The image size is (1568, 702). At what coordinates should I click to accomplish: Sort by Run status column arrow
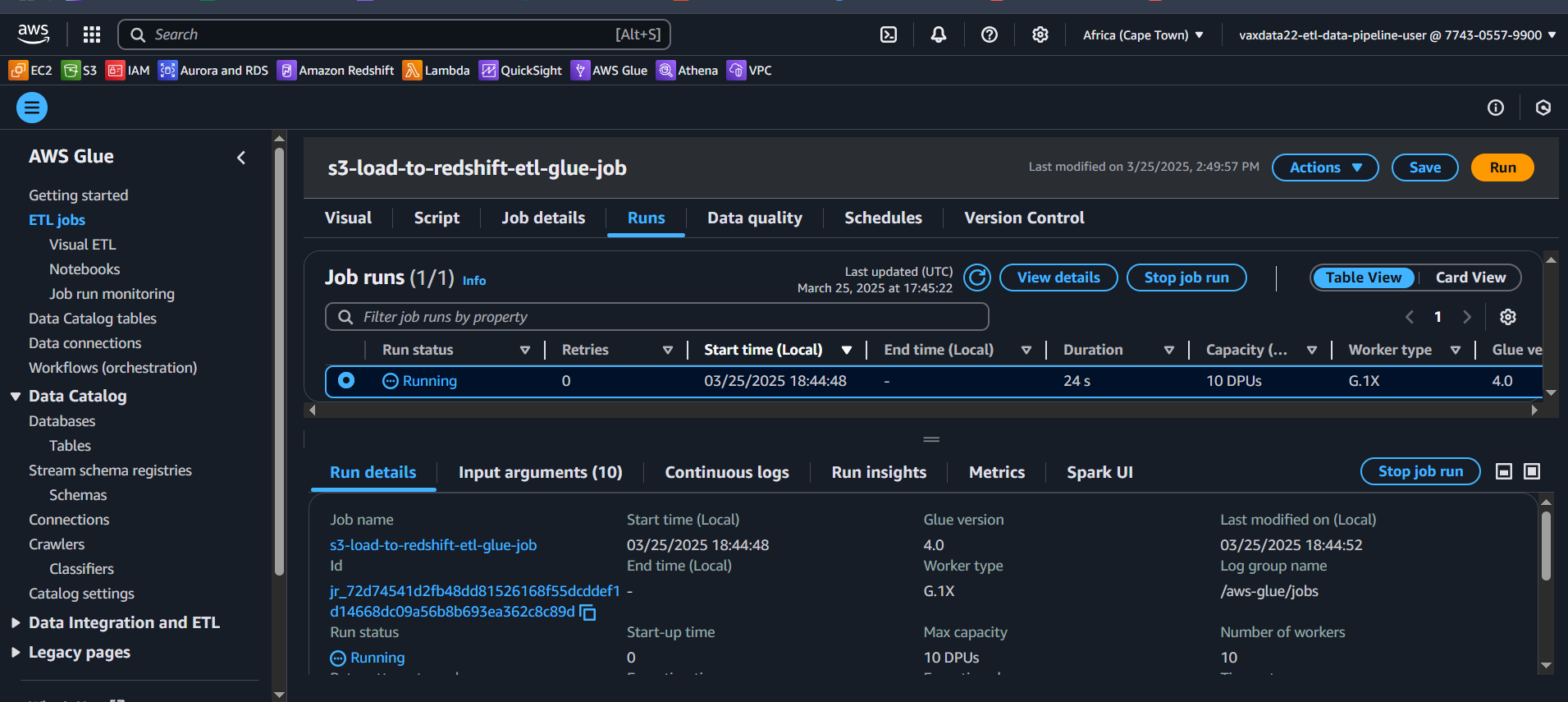525,351
